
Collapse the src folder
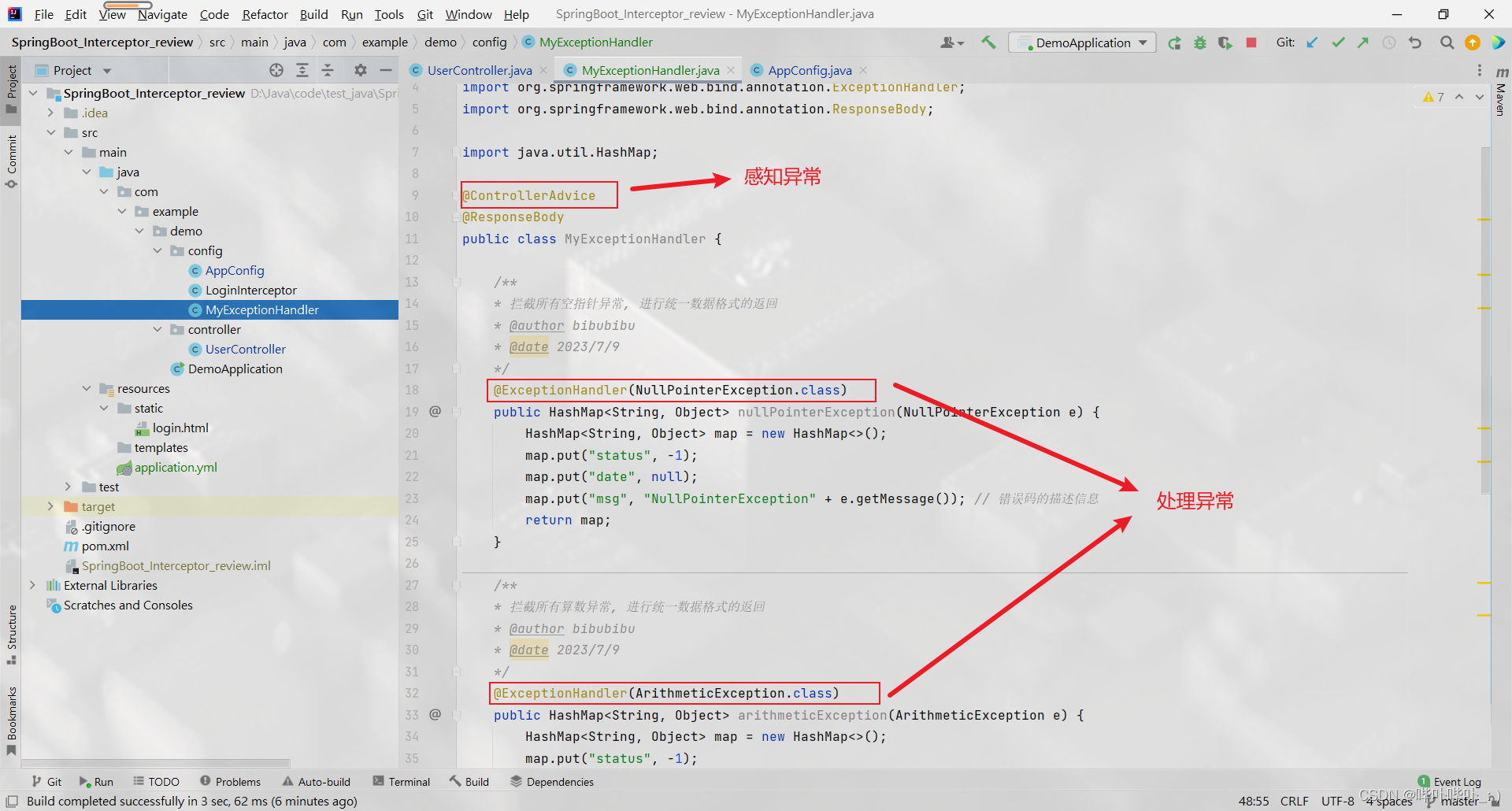coord(51,132)
